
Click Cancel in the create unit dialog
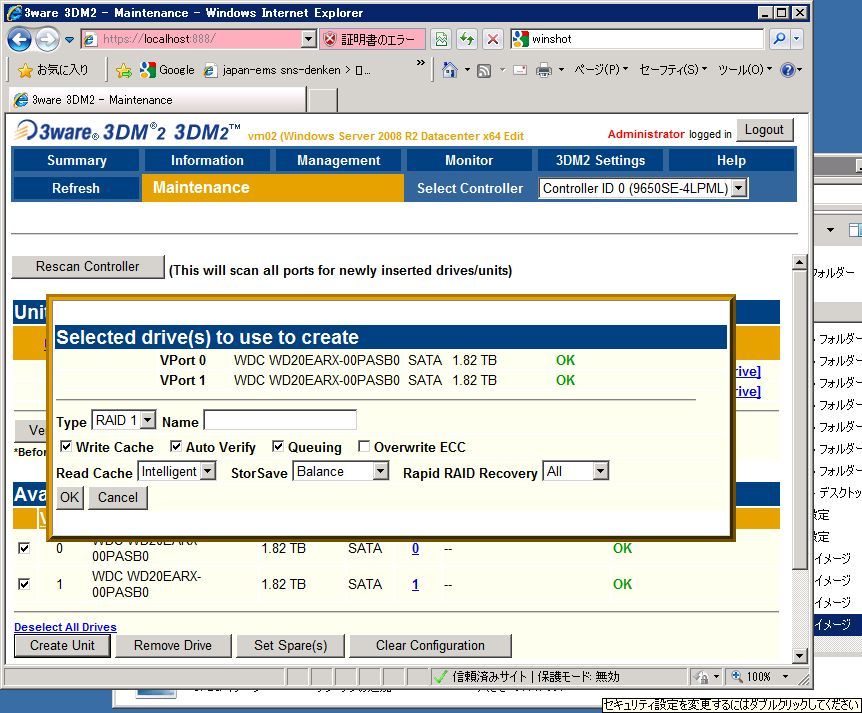click(118, 498)
